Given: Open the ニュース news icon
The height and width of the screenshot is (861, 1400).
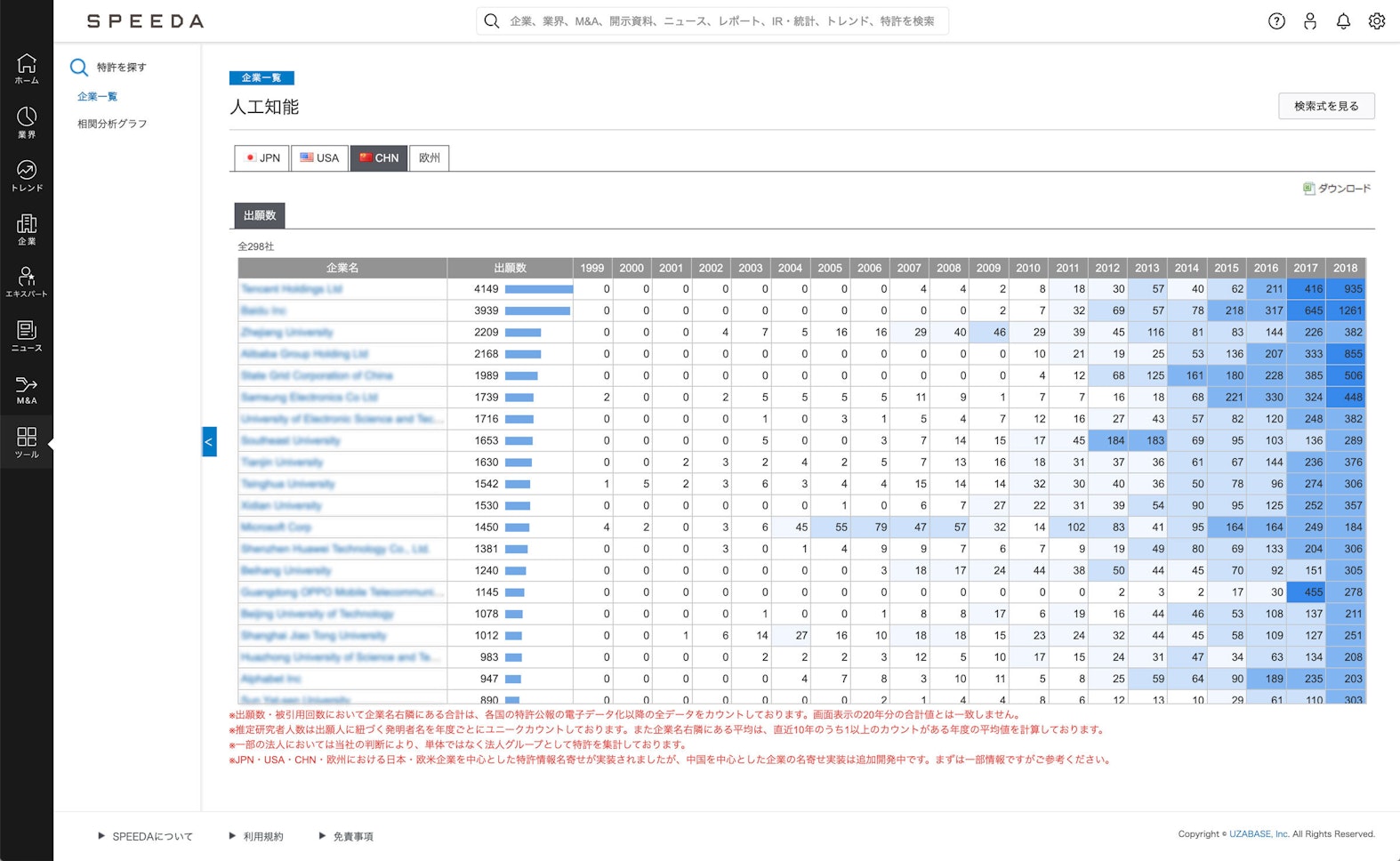Looking at the screenshot, I should pyautogui.click(x=27, y=335).
